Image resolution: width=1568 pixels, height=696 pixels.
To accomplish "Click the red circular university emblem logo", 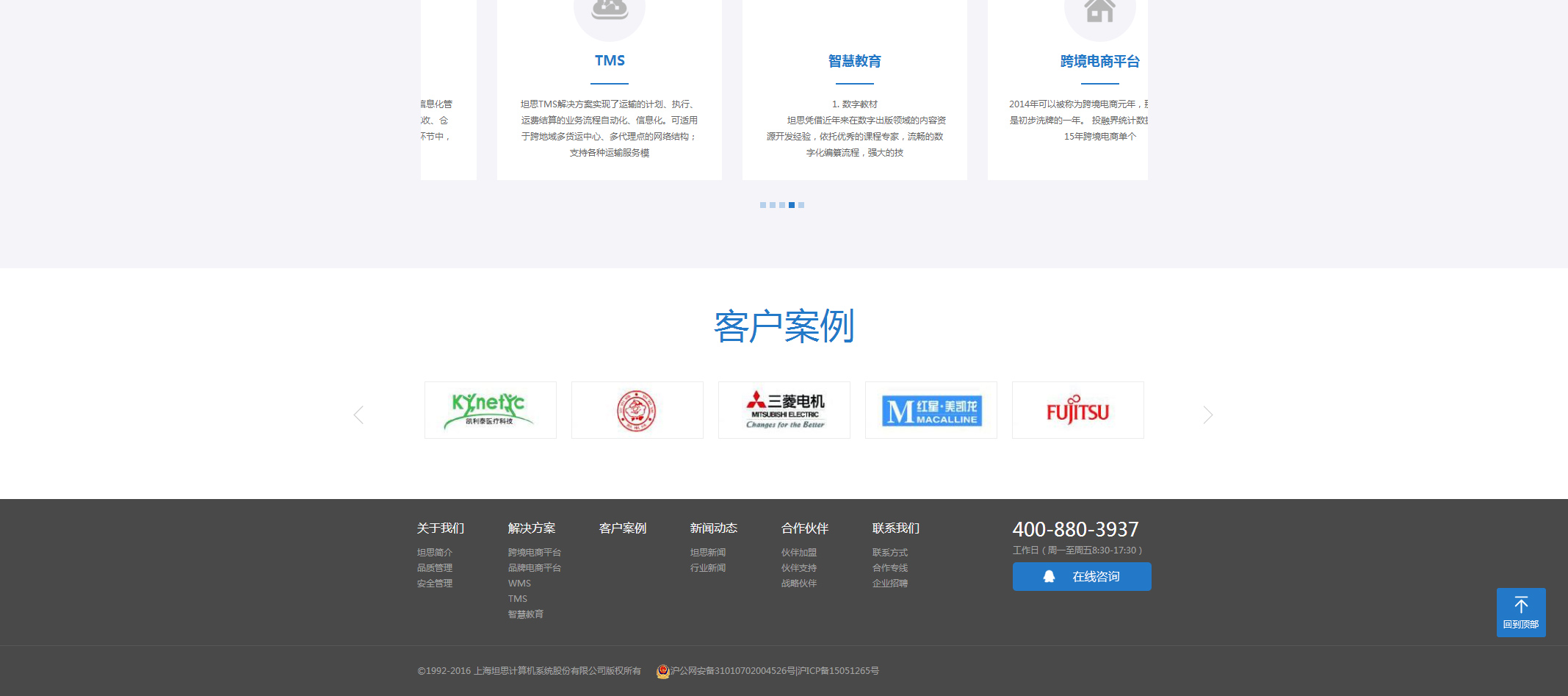I will click(x=637, y=410).
